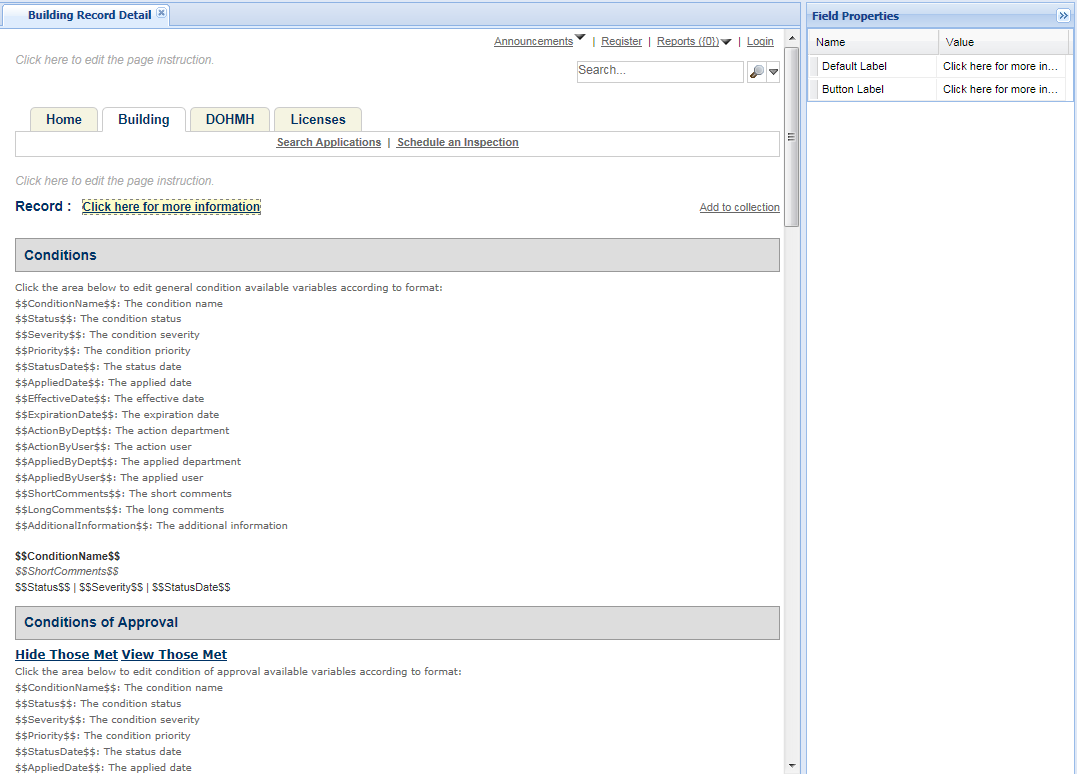Switch to the Home tab
This screenshot has width=1077, height=774.
pos(64,119)
